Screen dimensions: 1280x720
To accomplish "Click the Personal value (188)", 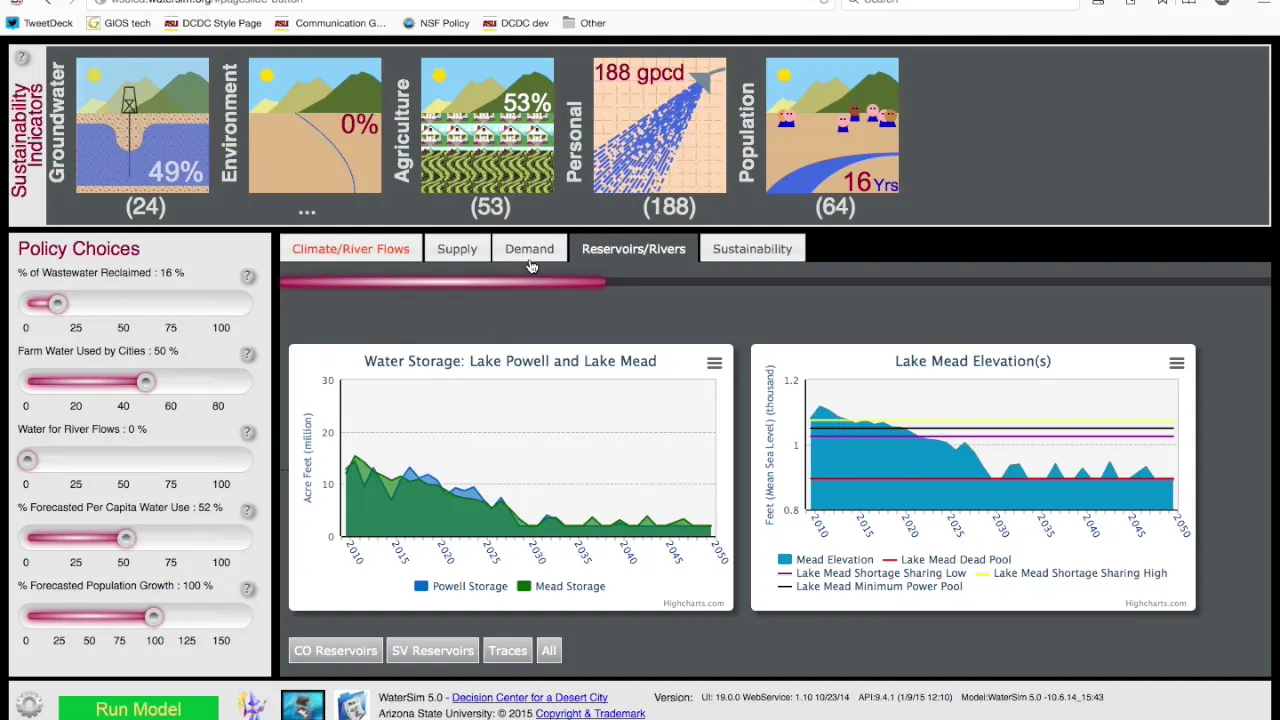I will pyautogui.click(x=668, y=207).
